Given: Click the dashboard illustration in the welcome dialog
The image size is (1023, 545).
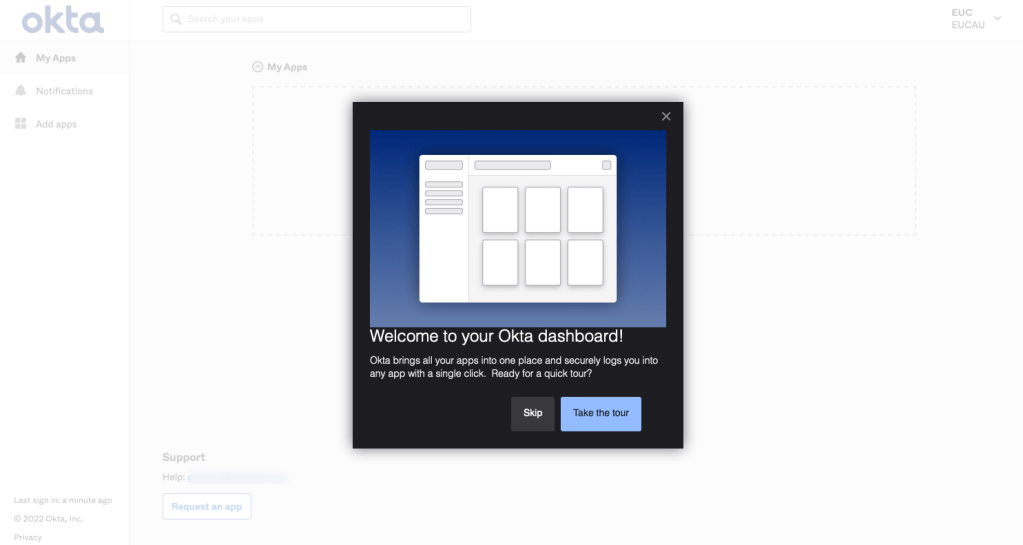Looking at the screenshot, I should pyautogui.click(x=517, y=228).
